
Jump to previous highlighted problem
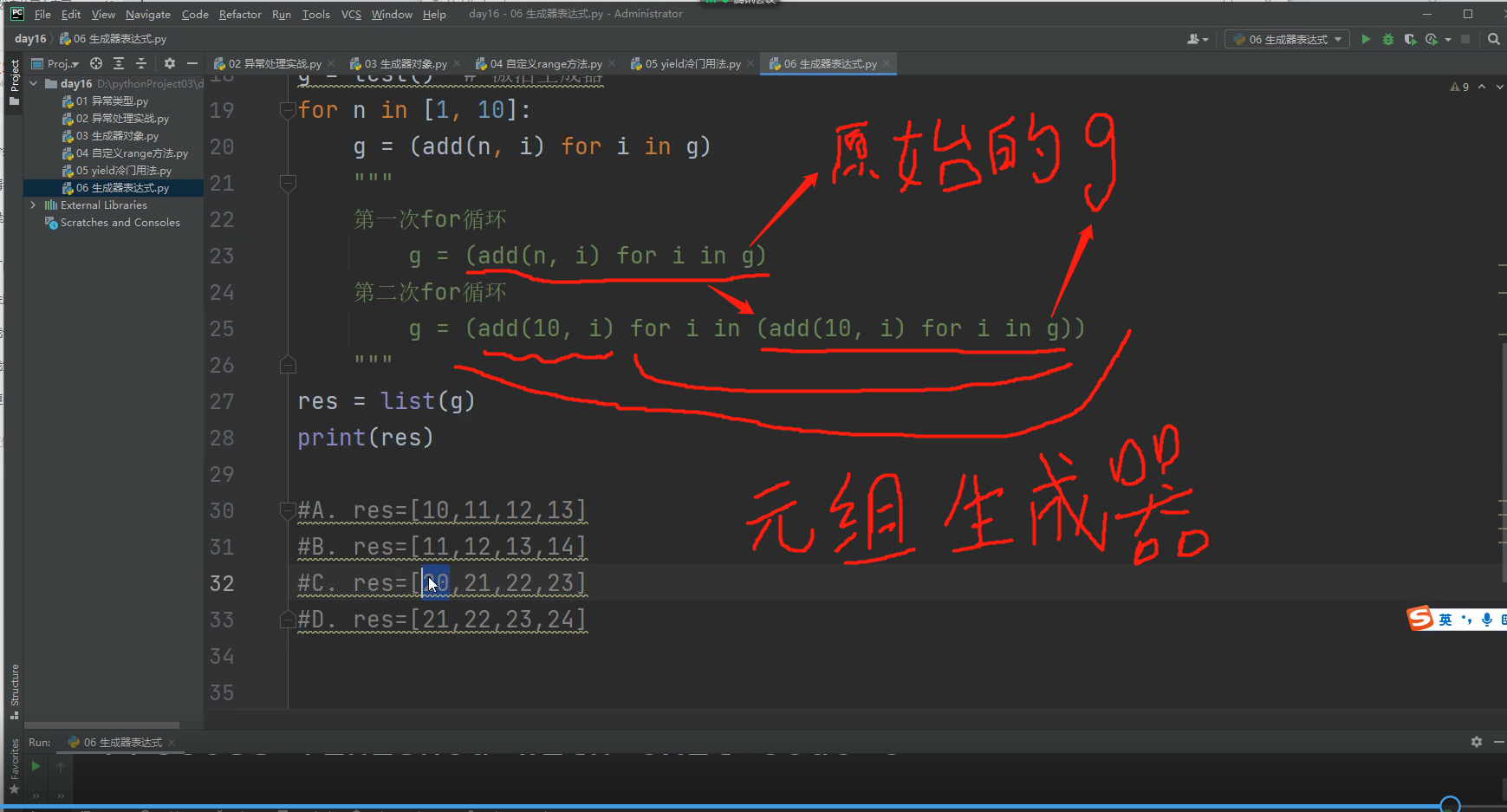[x=1482, y=87]
